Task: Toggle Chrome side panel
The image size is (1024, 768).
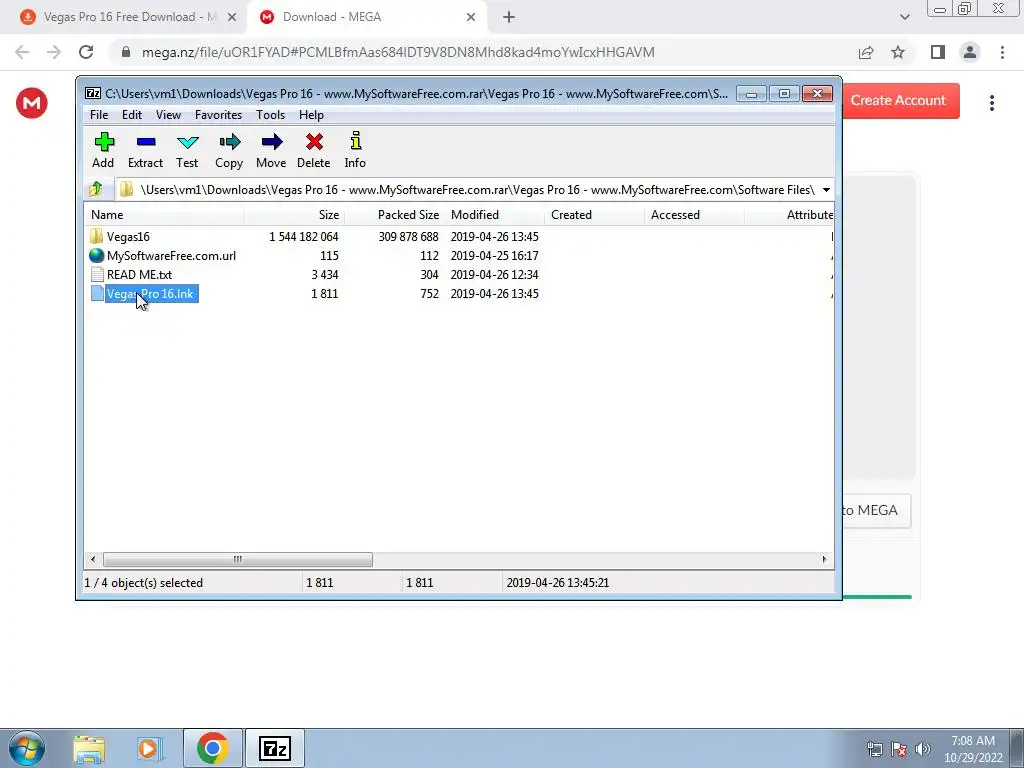Action: [x=938, y=52]
